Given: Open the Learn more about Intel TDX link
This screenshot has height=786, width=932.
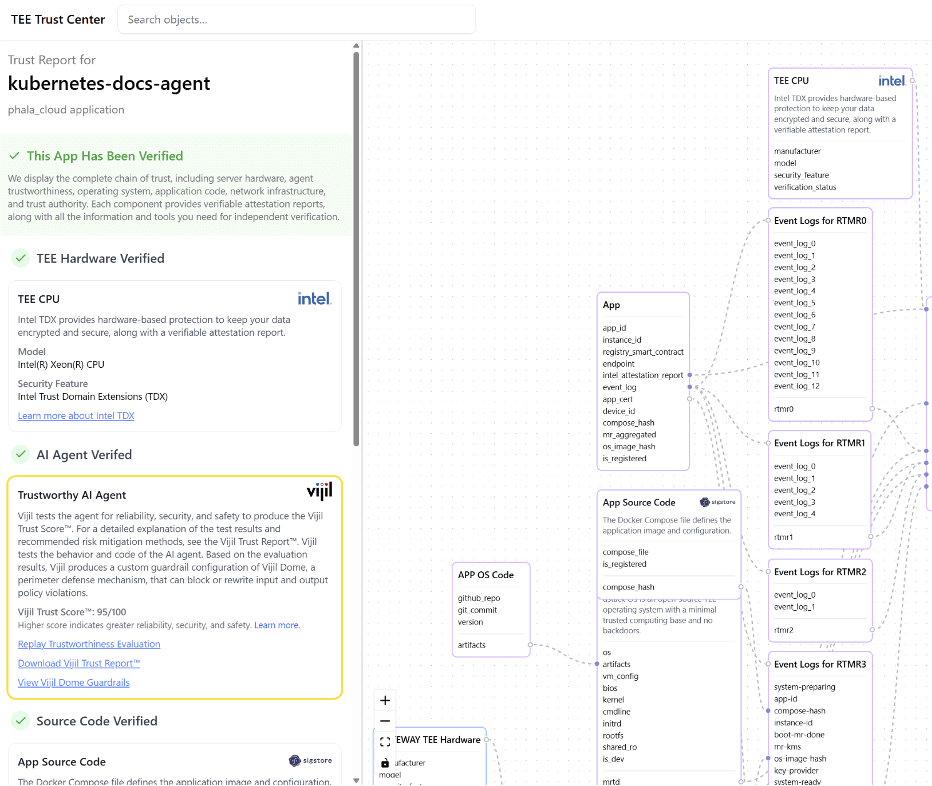Looking at the screenshot, I should tap(76, 416).
